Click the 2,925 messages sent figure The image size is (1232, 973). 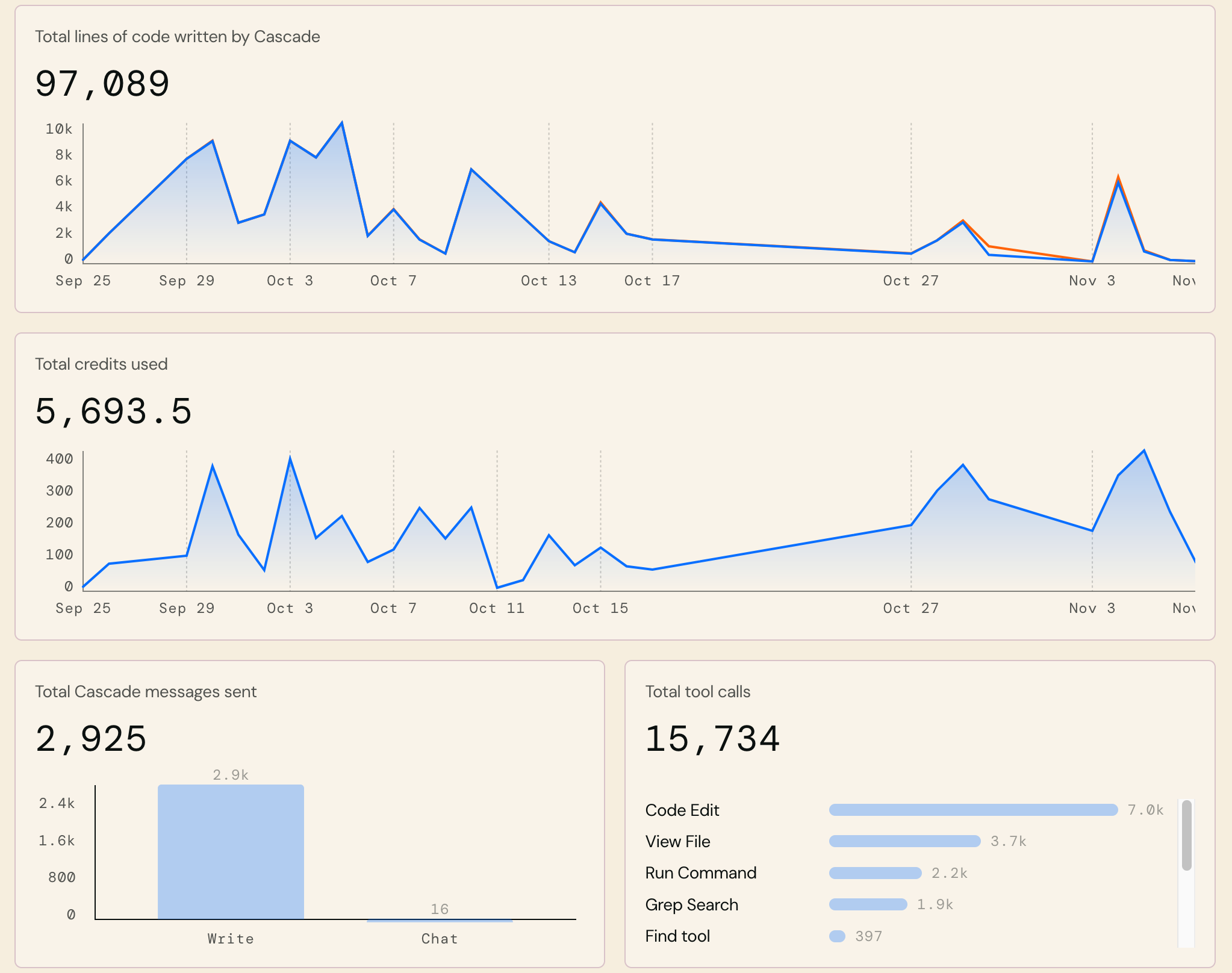(91, 739)
